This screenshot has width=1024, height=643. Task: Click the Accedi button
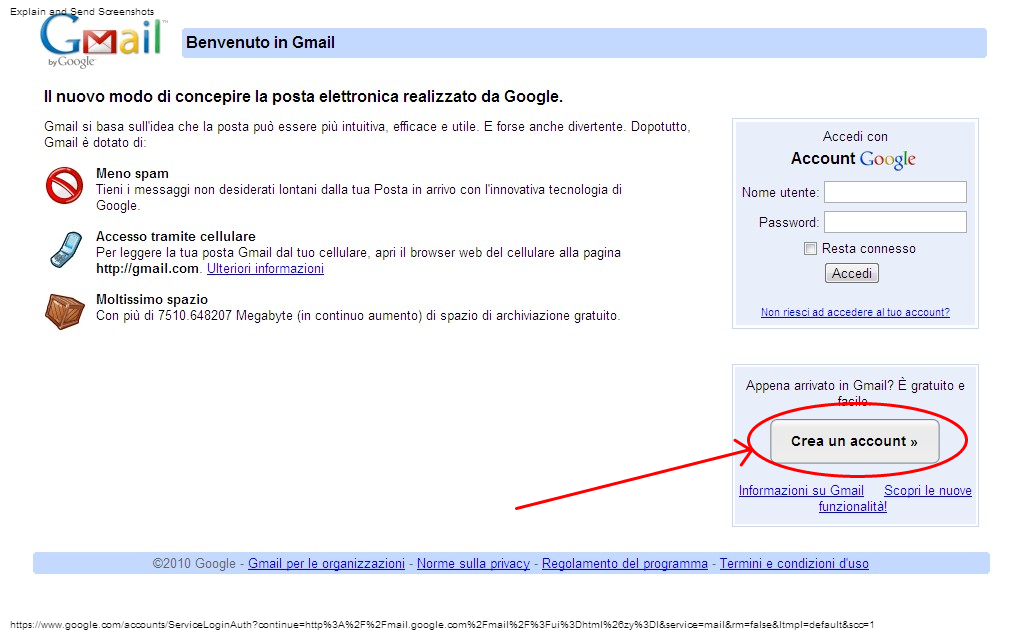pyautogui.click(x=852, y=274)
